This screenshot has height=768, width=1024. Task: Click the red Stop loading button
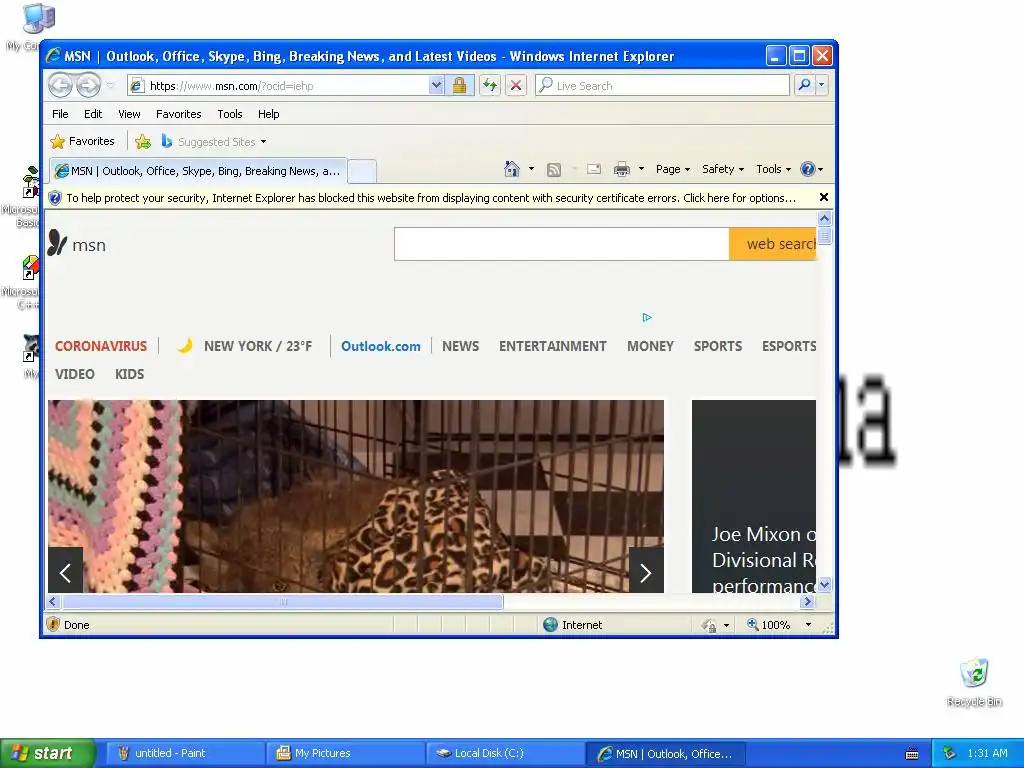point(516,86)
